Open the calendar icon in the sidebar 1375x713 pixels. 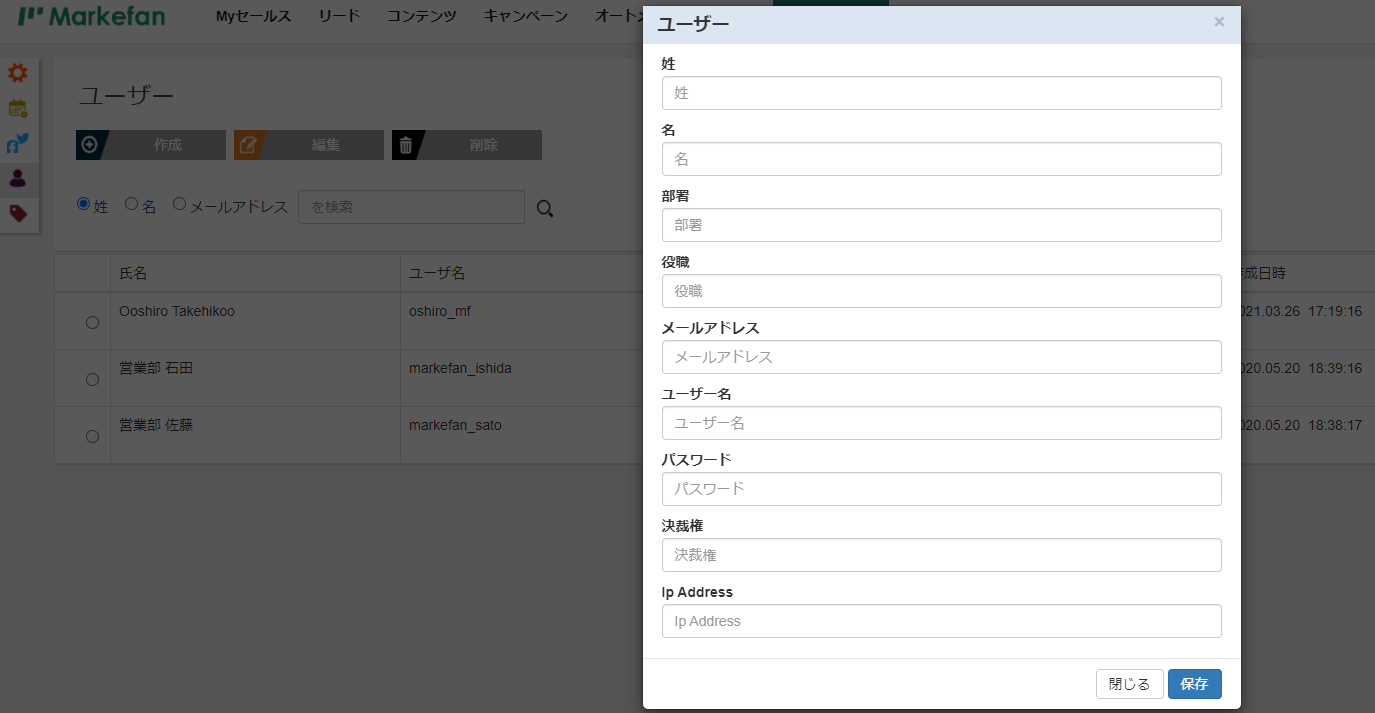tap(18, 108)
